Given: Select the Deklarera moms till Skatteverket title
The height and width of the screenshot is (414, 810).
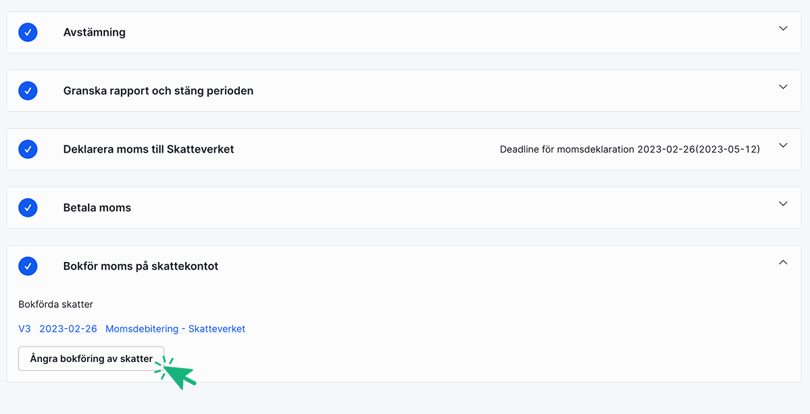Looking at the screenshot, I should click(x=148, y=149).
